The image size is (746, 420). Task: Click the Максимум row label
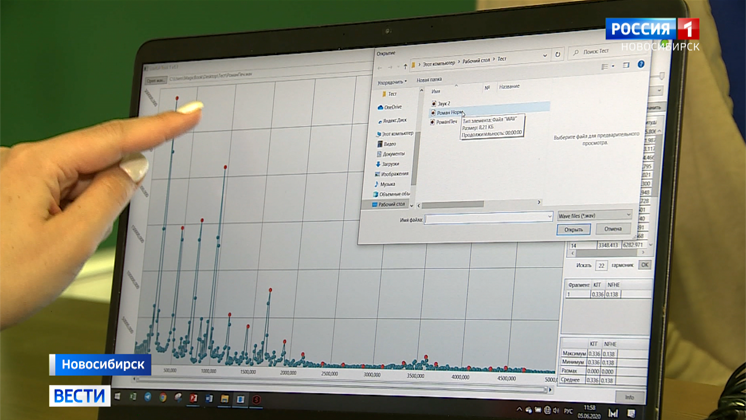[574, 353]
